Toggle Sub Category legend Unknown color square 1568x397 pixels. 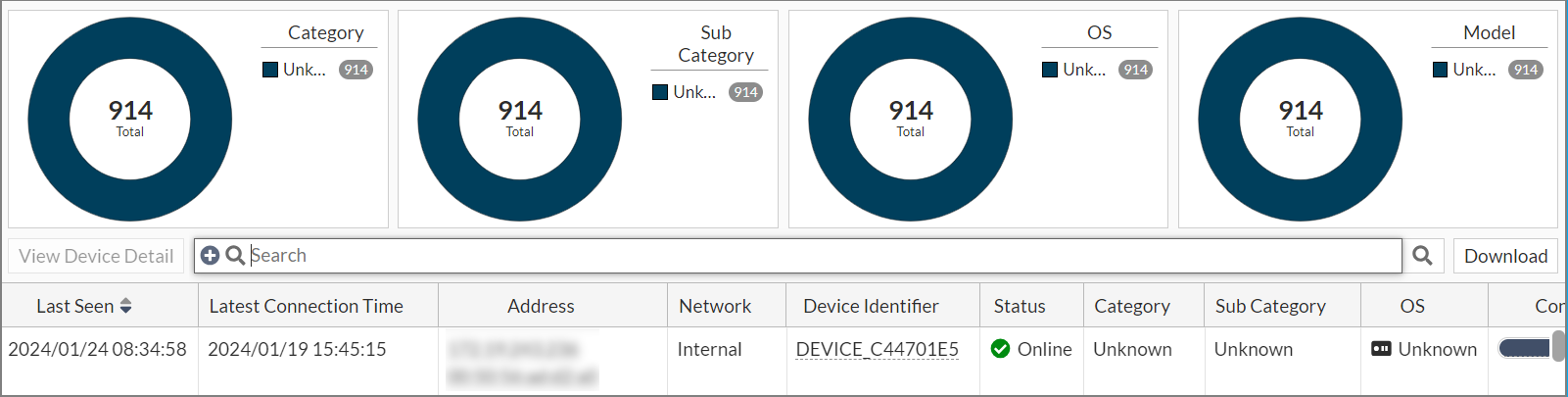coord(660,92)
